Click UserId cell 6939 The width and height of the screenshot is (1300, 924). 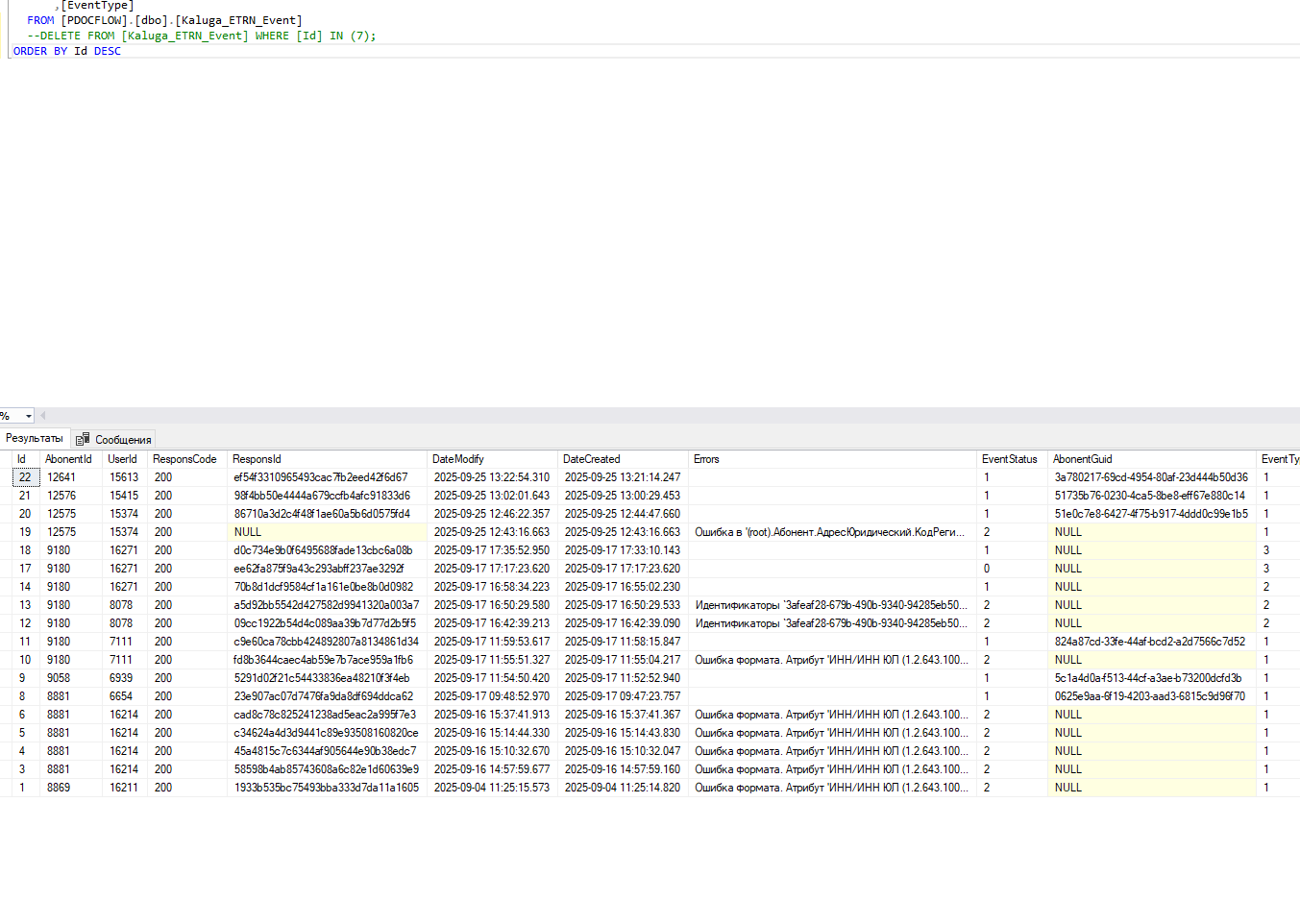(x=125, y=678)
